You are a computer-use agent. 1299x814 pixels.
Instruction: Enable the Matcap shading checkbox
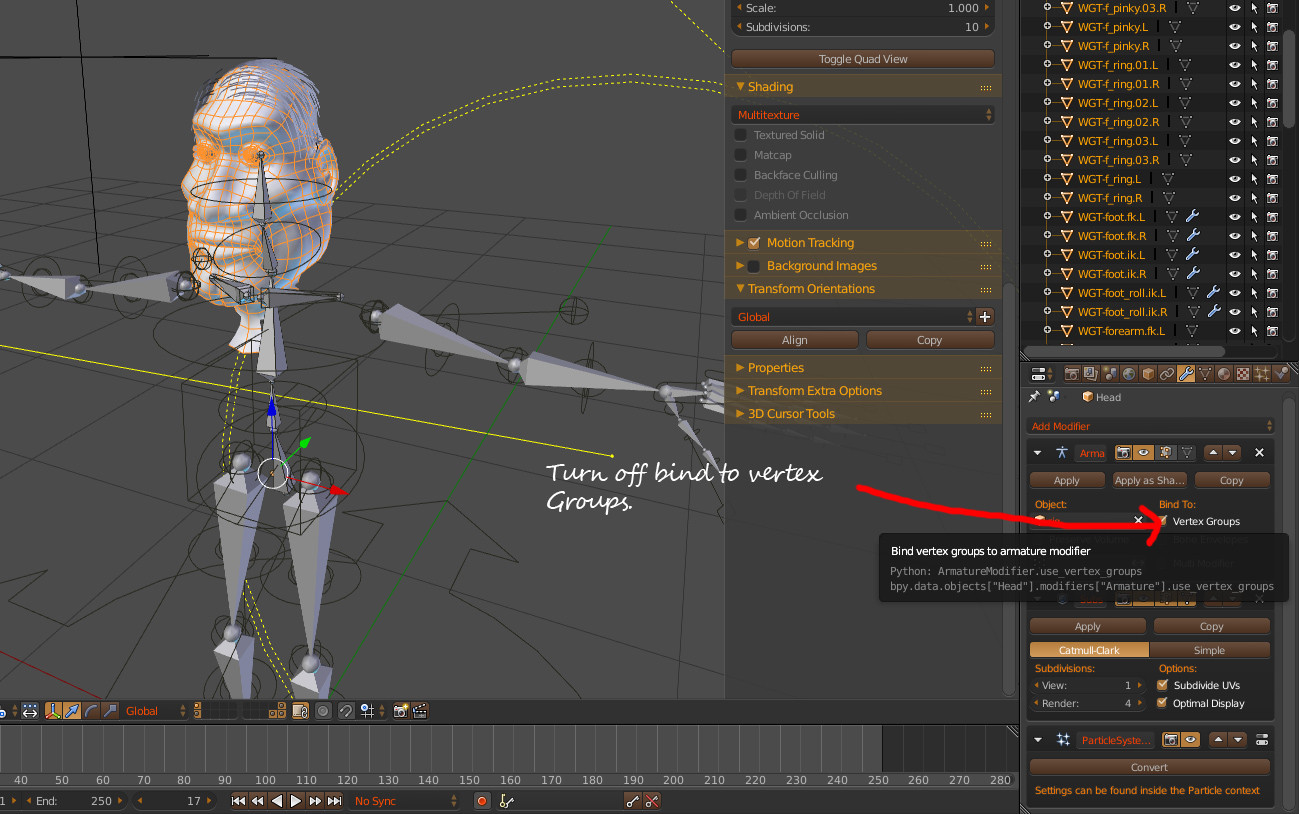tap(740, 155)
